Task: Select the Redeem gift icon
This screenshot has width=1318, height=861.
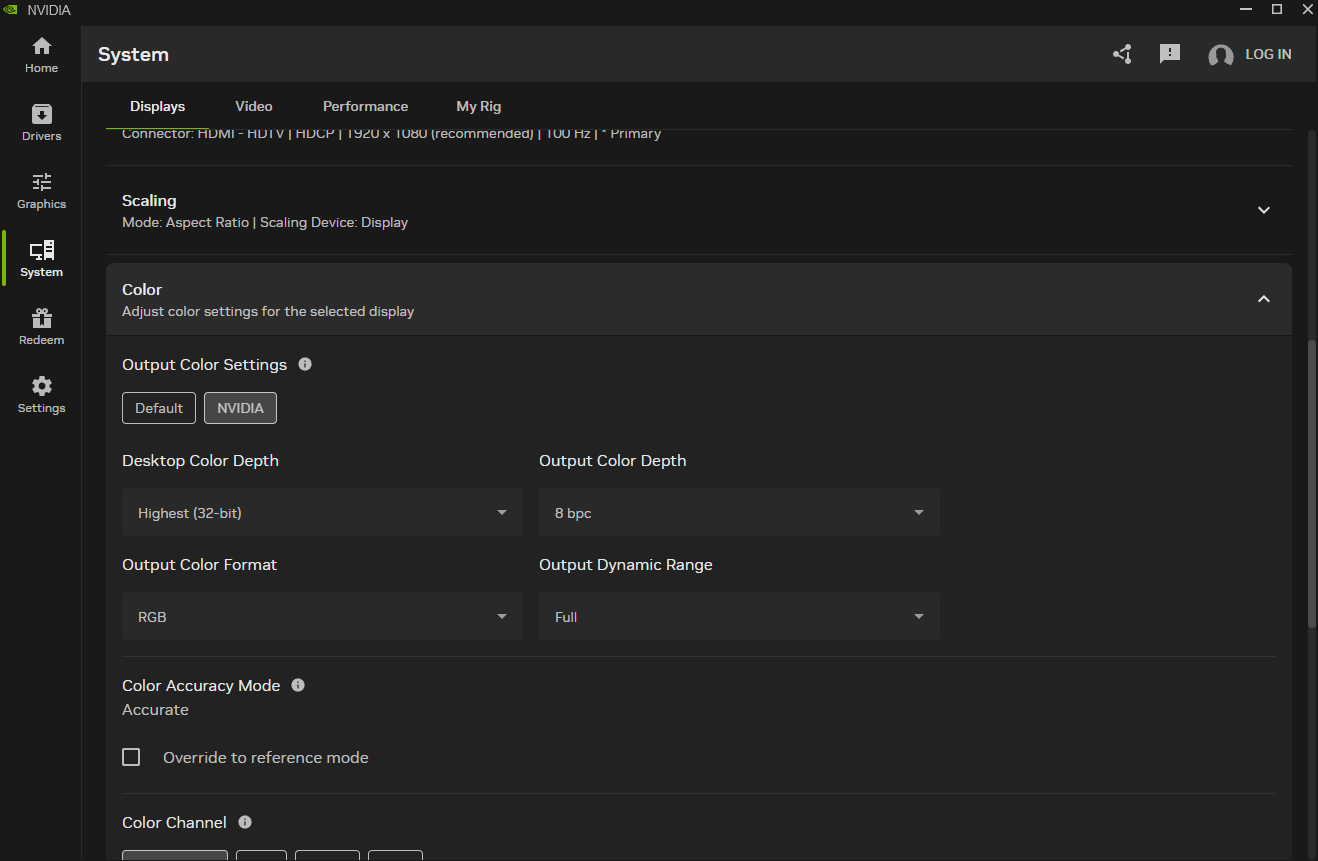Action: [41, 327]
